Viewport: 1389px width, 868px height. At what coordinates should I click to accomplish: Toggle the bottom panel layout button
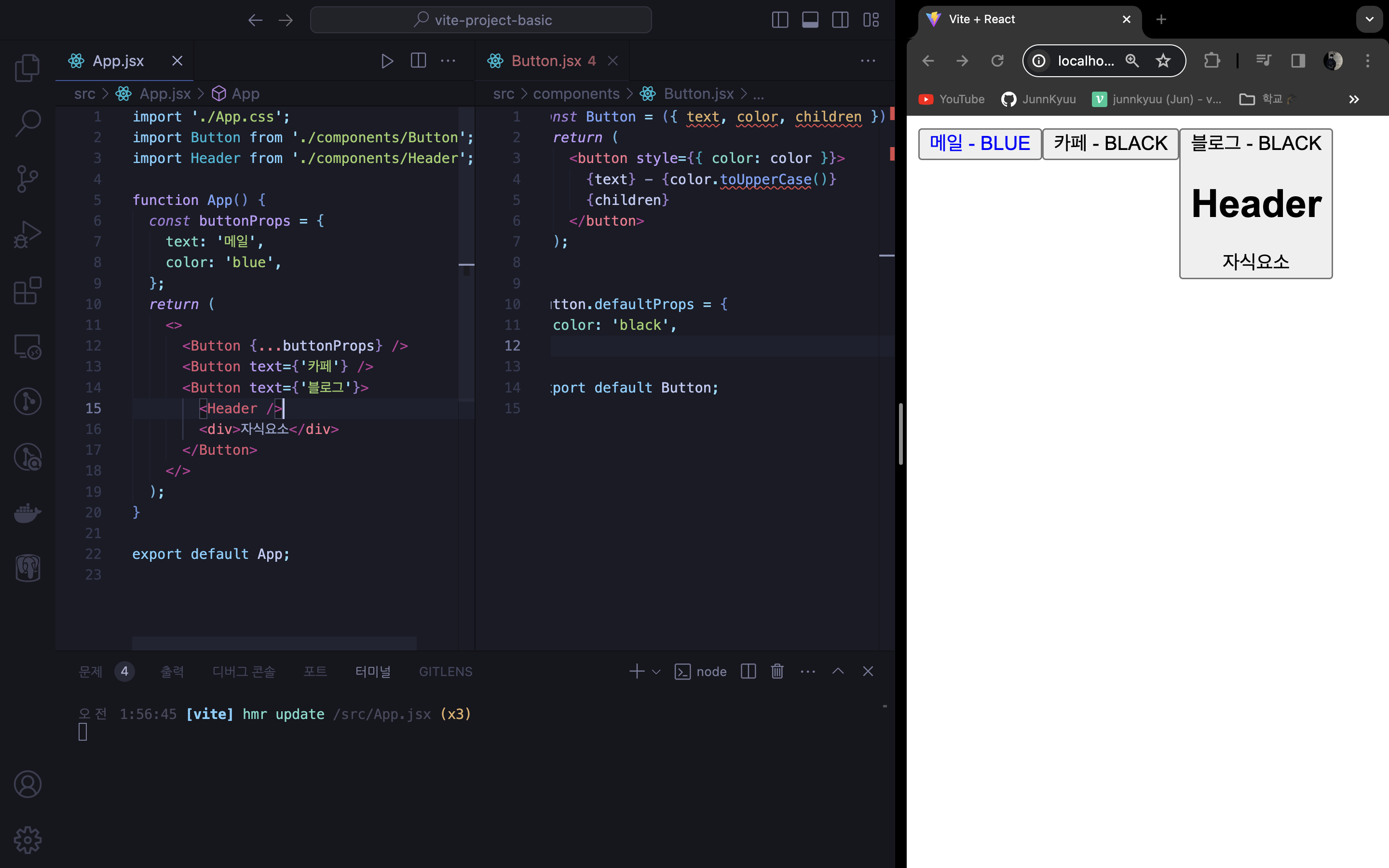(x=810, y=20)
